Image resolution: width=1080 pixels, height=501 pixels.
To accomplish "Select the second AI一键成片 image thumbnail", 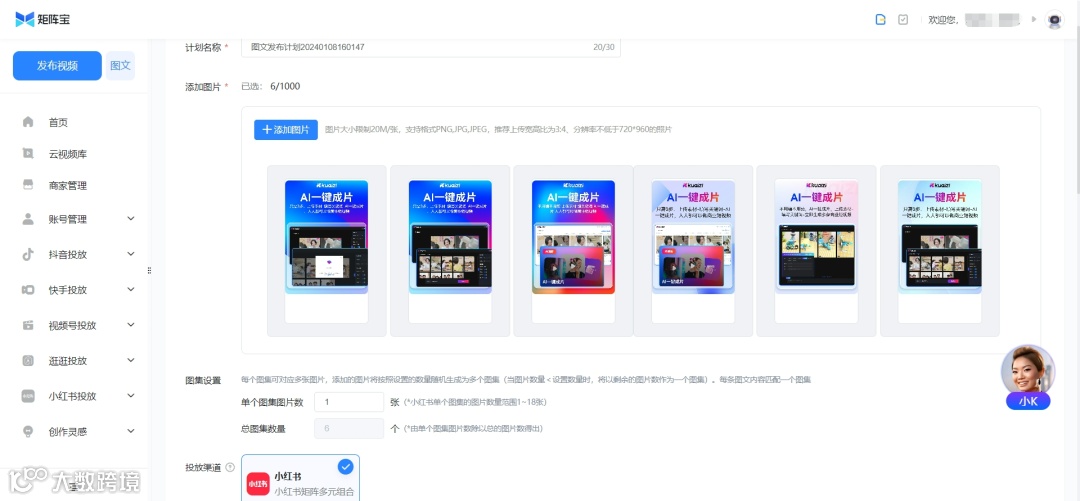I will [450, 251].
